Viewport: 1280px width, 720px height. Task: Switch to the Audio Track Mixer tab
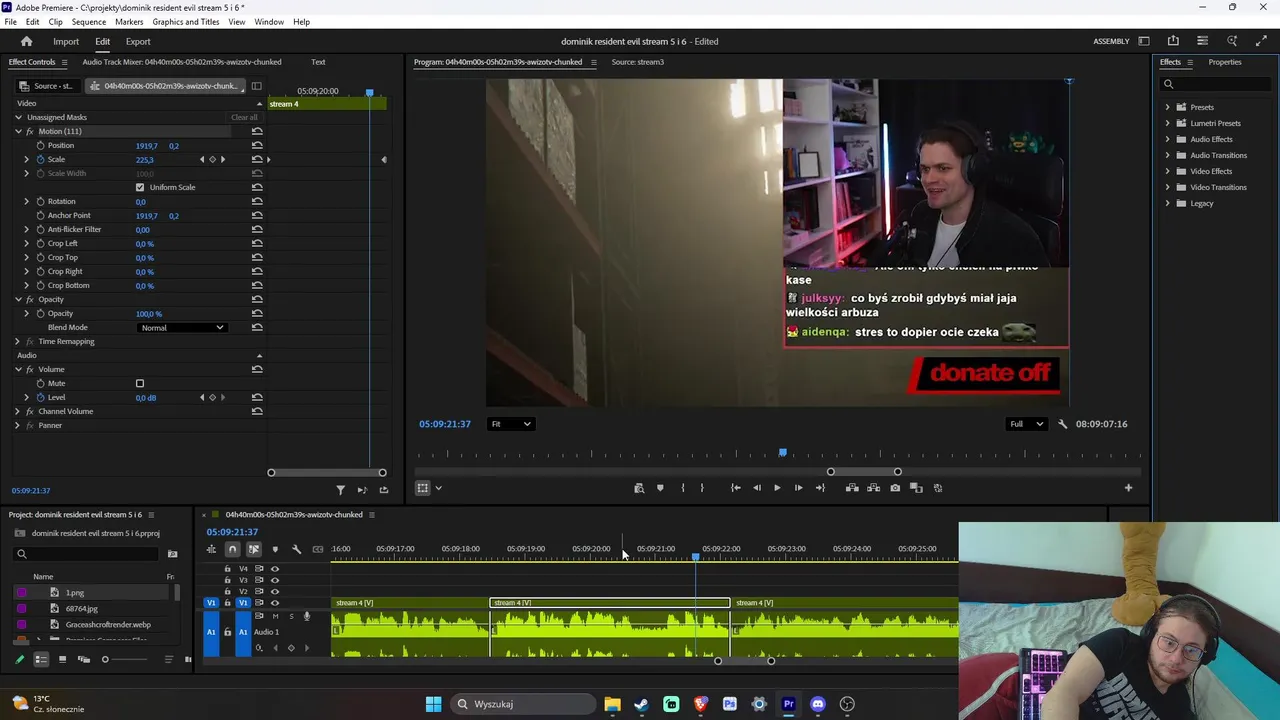pos(182,62)
